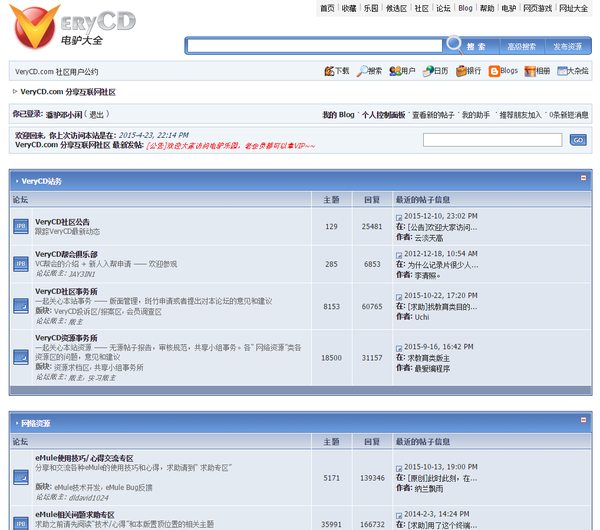Screen dimensions: 600x530
Task: Open 帮助 in the top navigation
Action: click(487, 8)
